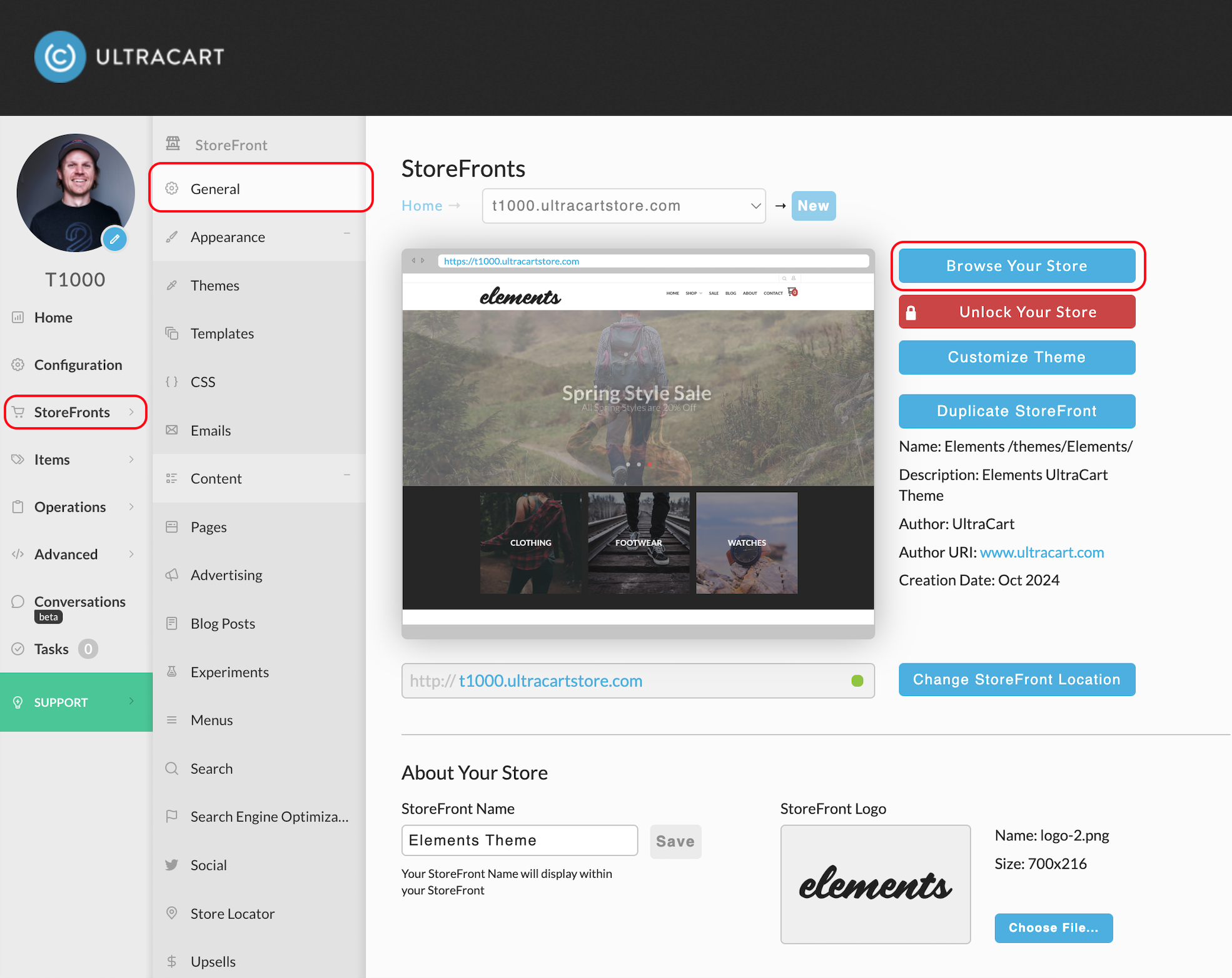The height and width of the screenshot is (978, 1232).
Task: Click the Twitter bird icon beside Social
Action: point(172,865)
